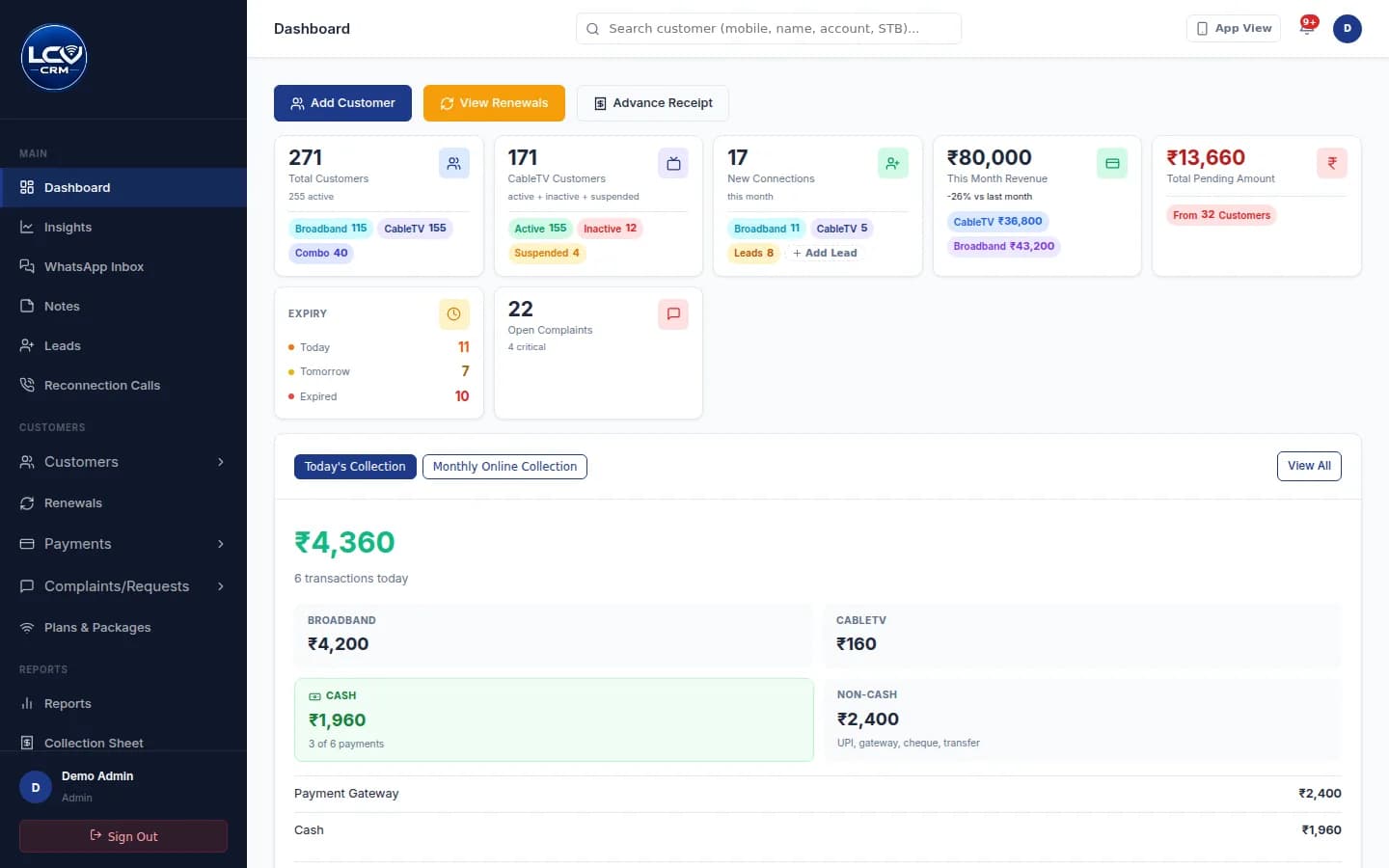The height and width of the screenshot is (868, 1389).
Task: Expand the Payments submenu chevron
Action: [x=221, y=544]
